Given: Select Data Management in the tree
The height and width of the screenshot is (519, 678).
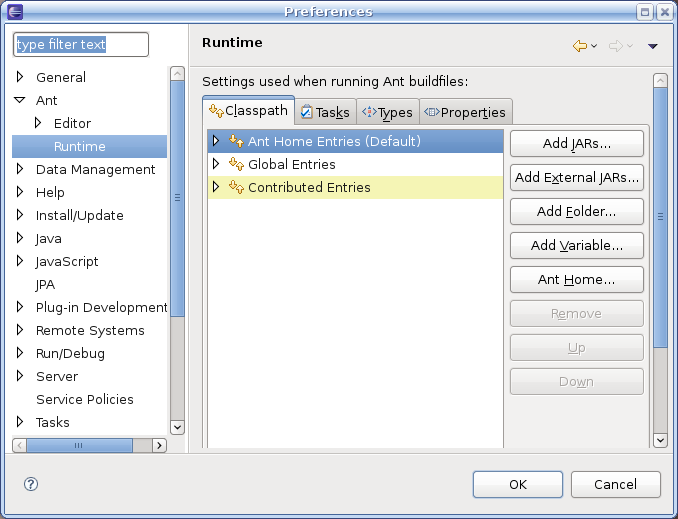Looking at the screenshot, I should pos(96,169).
